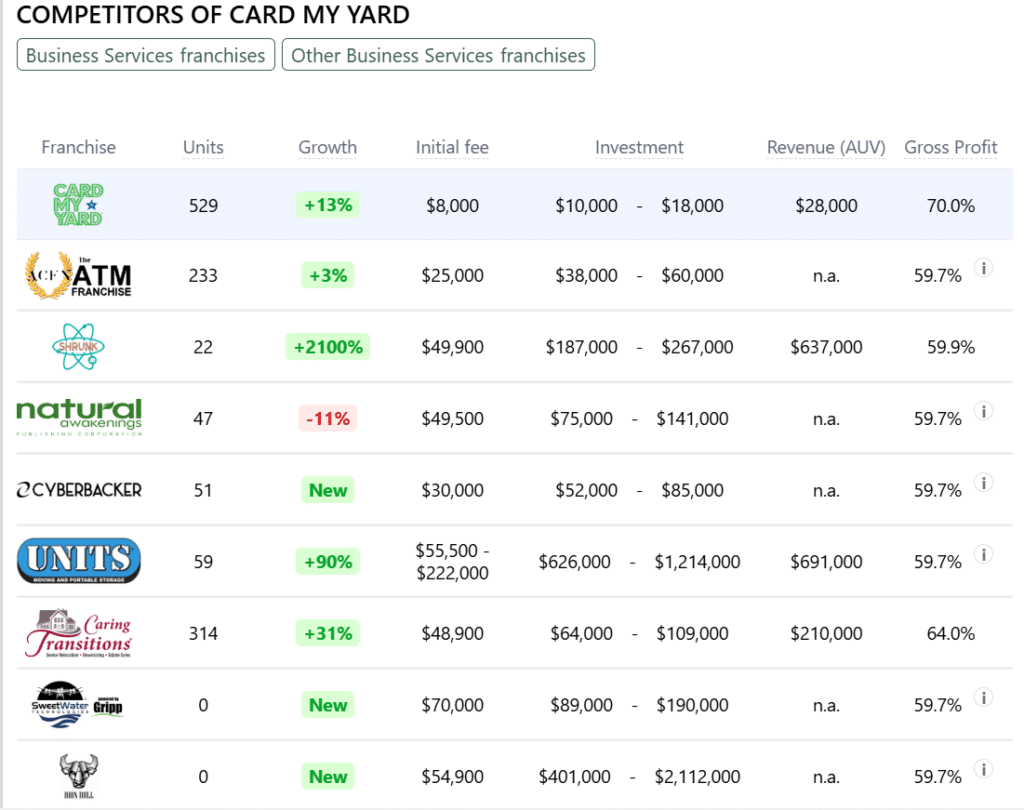Click the -11% growth badge
This screenshot has height=810, width=1024.
pos(328,419)
